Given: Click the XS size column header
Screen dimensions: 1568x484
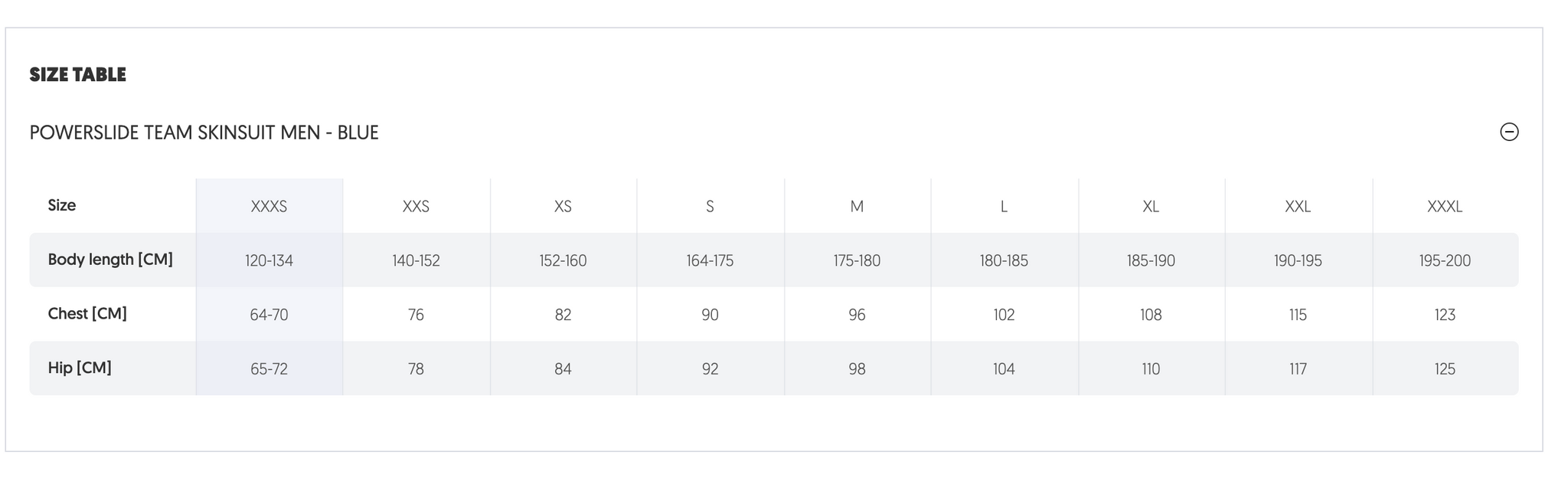Looking at the screenshot, I should click(563, 206).
